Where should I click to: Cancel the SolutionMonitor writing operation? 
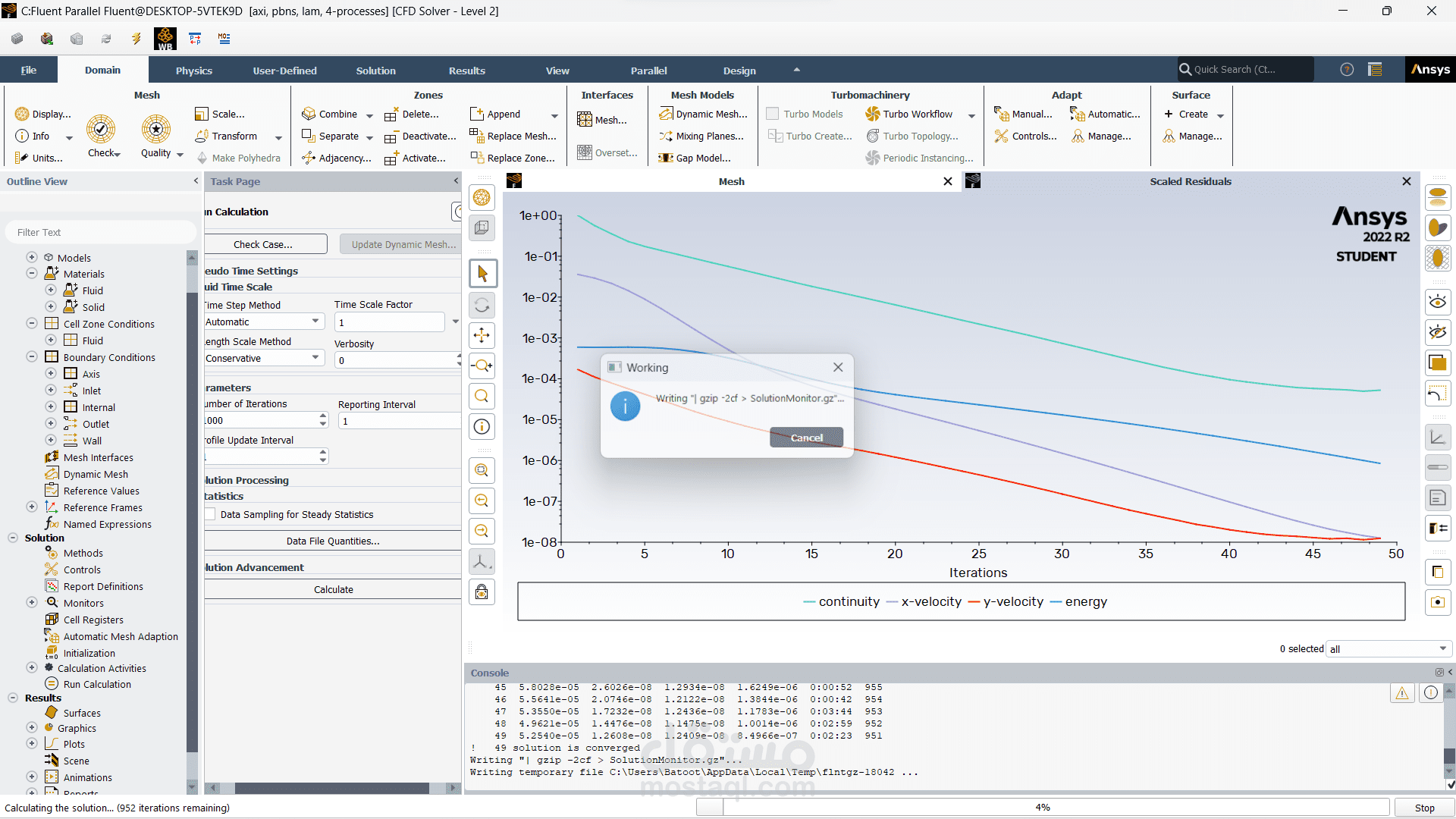805,438
